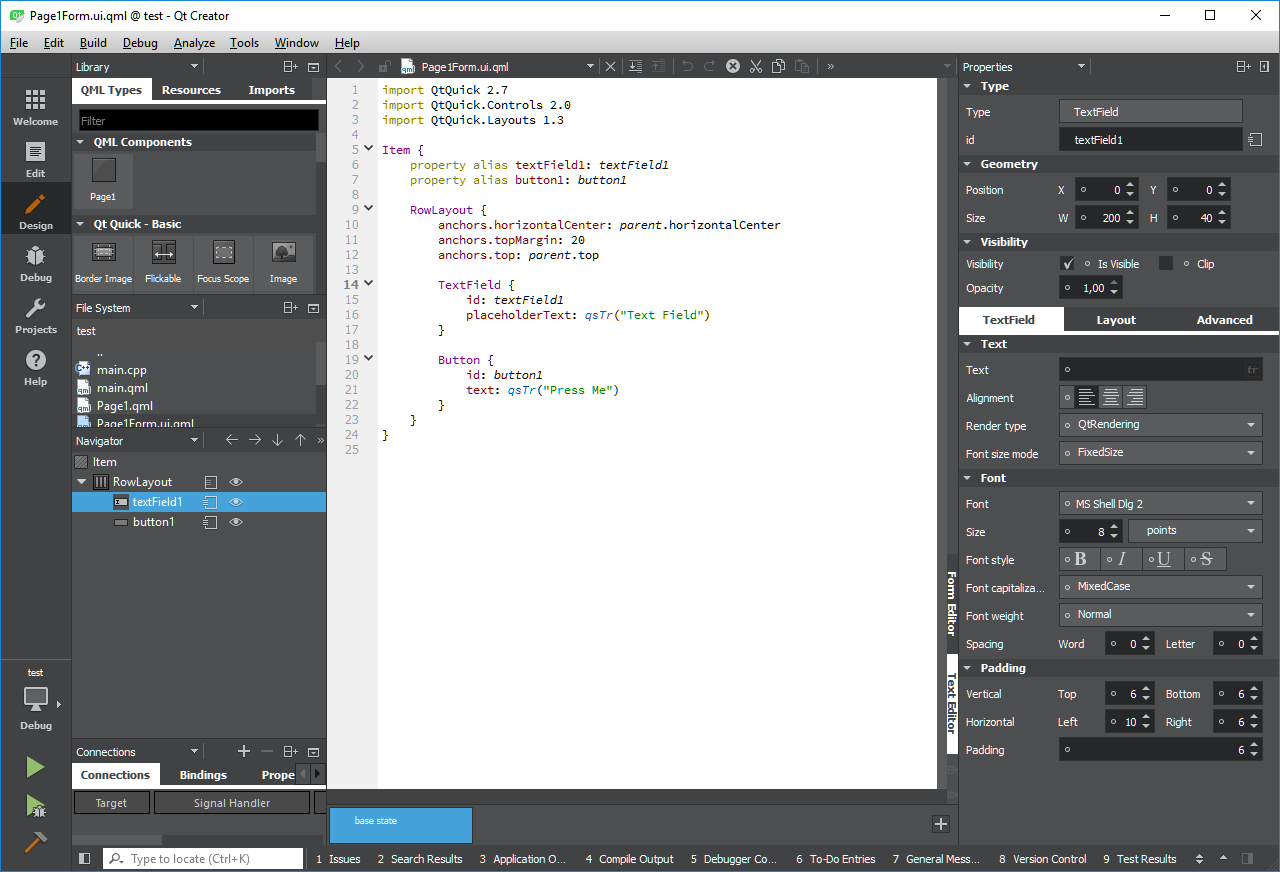Switch to the Resources tab
The width and height of the screenshot is (1280, 872).
(x=191, y=90)
